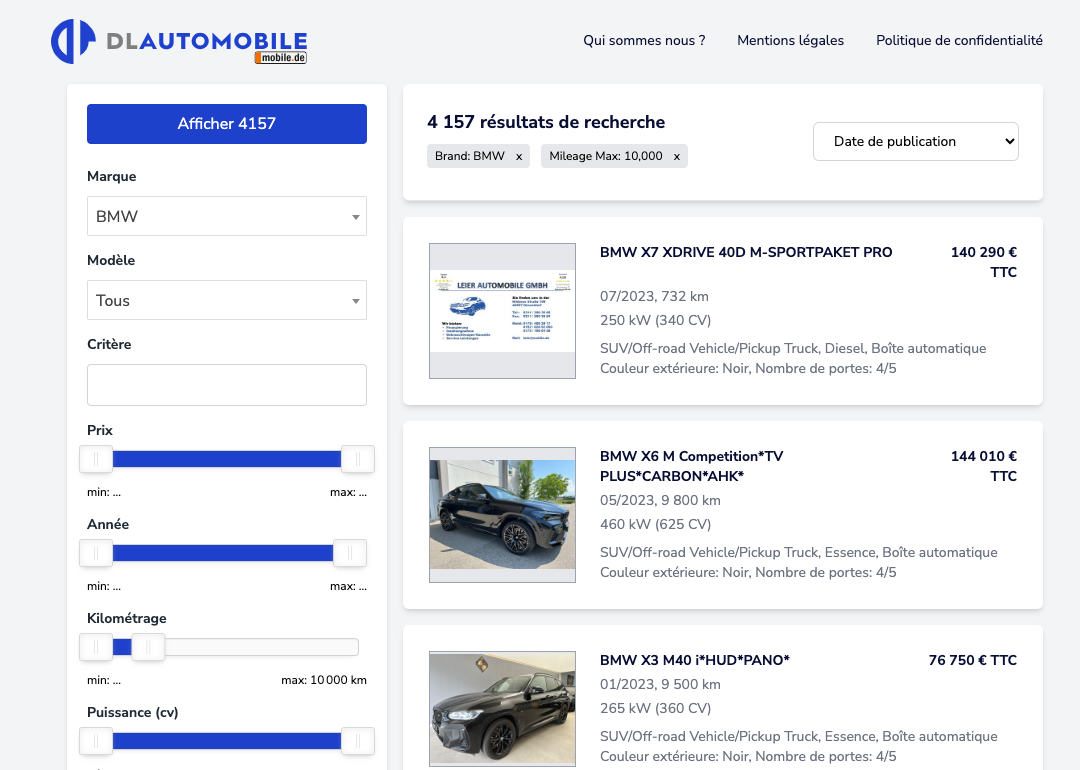Click the BMW X3 M40 listing thumbnail
This screenshot has height=770, width=1080.
point(502,709)
